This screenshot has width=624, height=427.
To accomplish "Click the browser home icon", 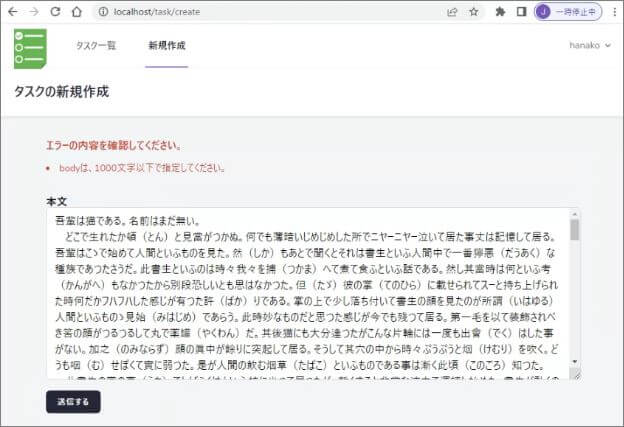I will [77, 12].
